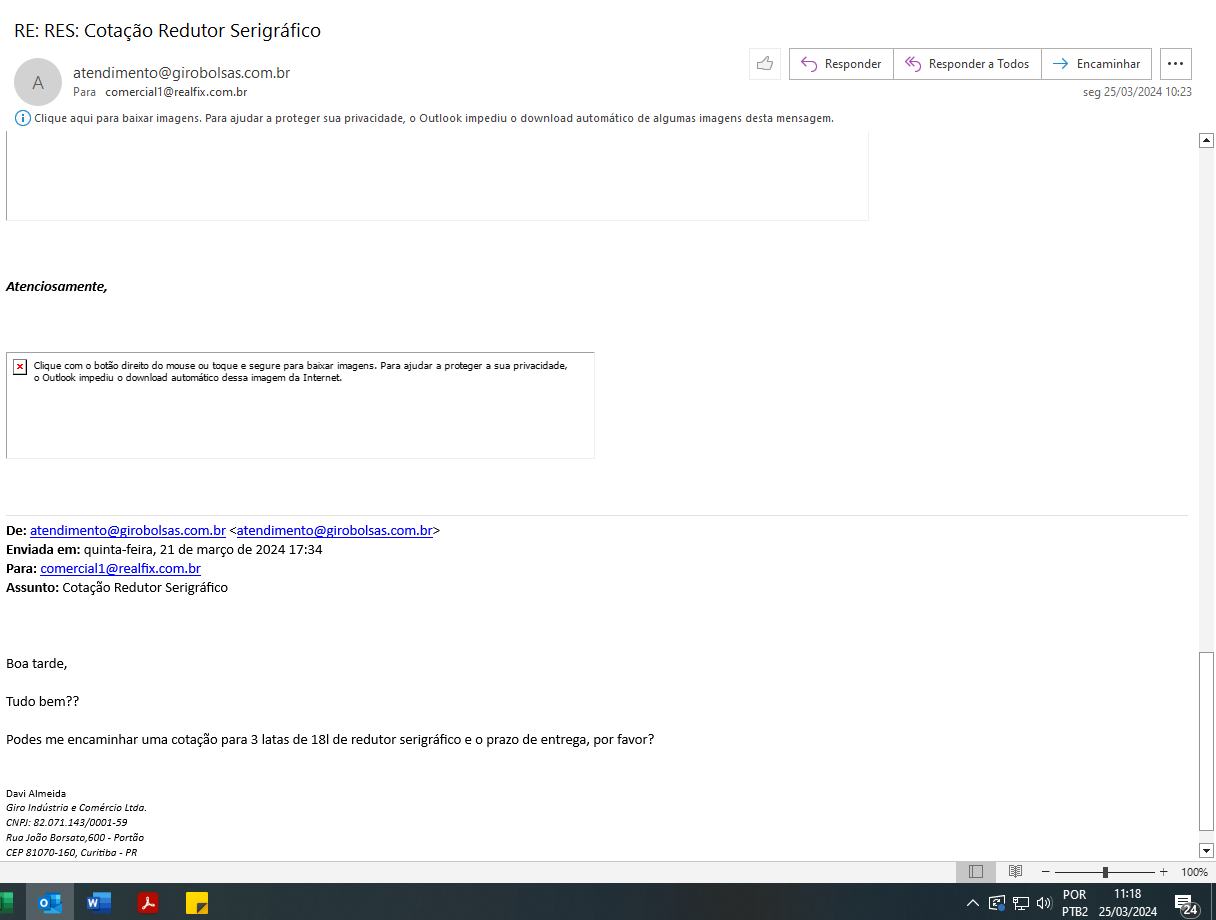Forward the email with Encaminhar
This screenshot has width=1216, height=920.
[1097, 64]
